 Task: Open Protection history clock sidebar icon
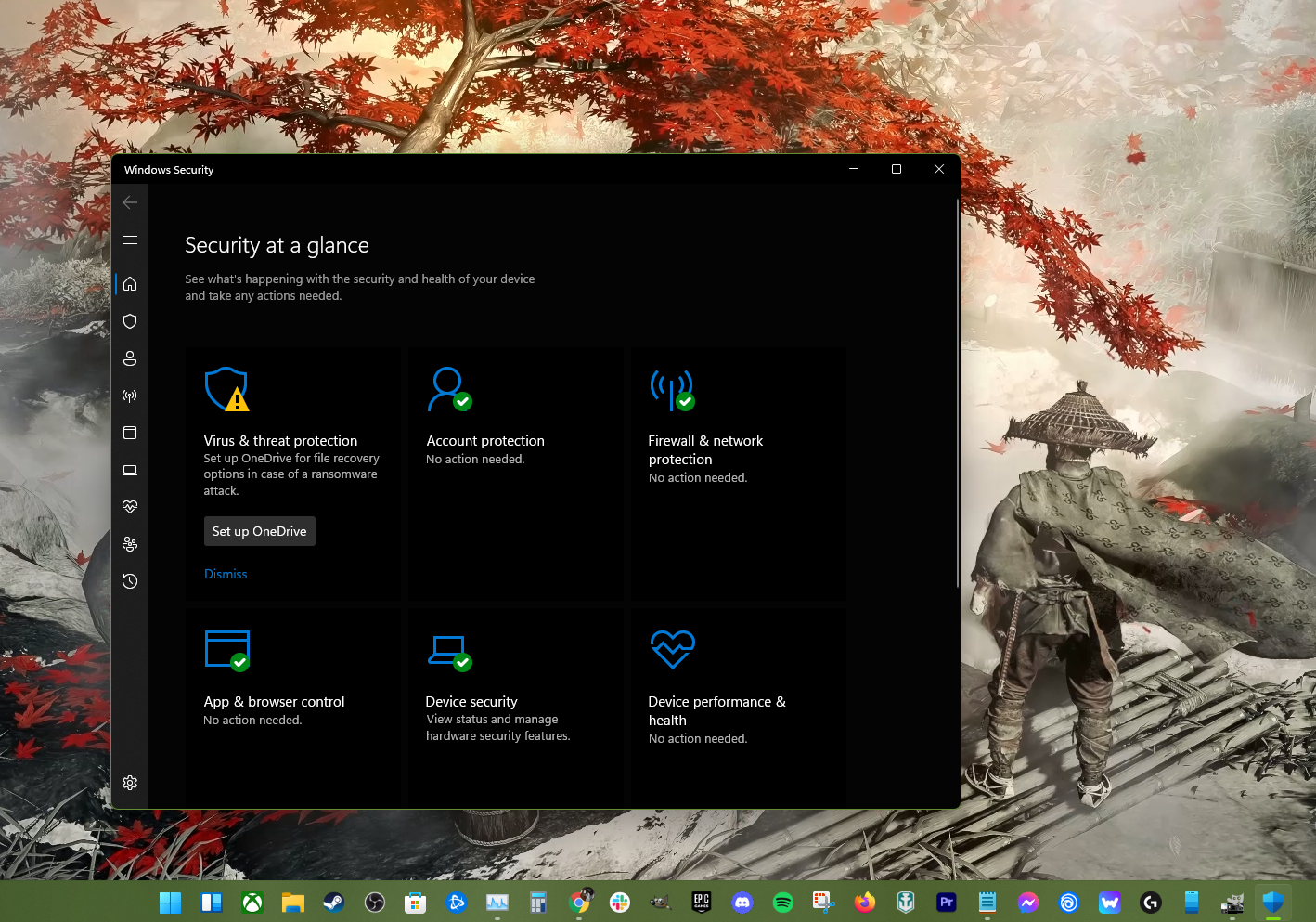pos(130,581)
